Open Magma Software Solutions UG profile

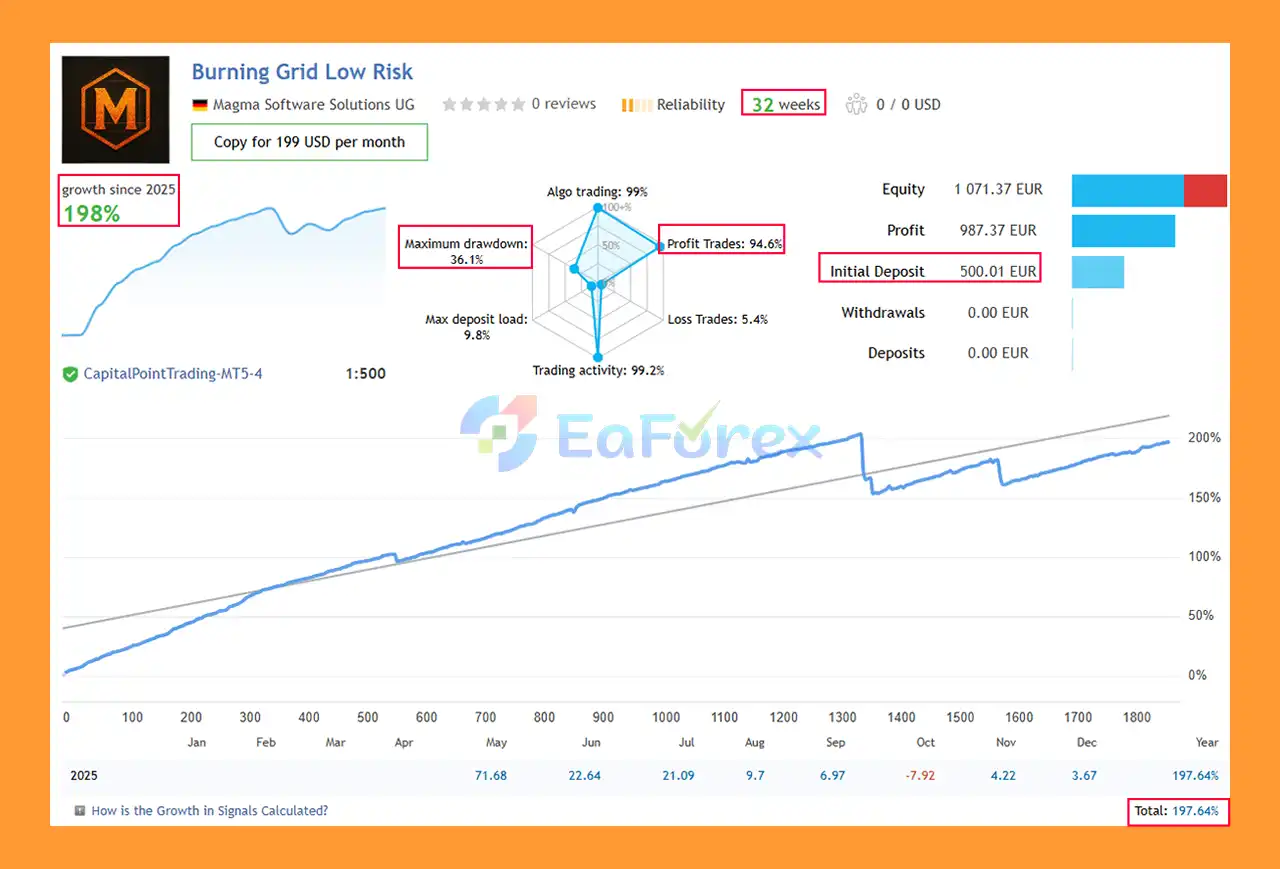click(313, 105)
